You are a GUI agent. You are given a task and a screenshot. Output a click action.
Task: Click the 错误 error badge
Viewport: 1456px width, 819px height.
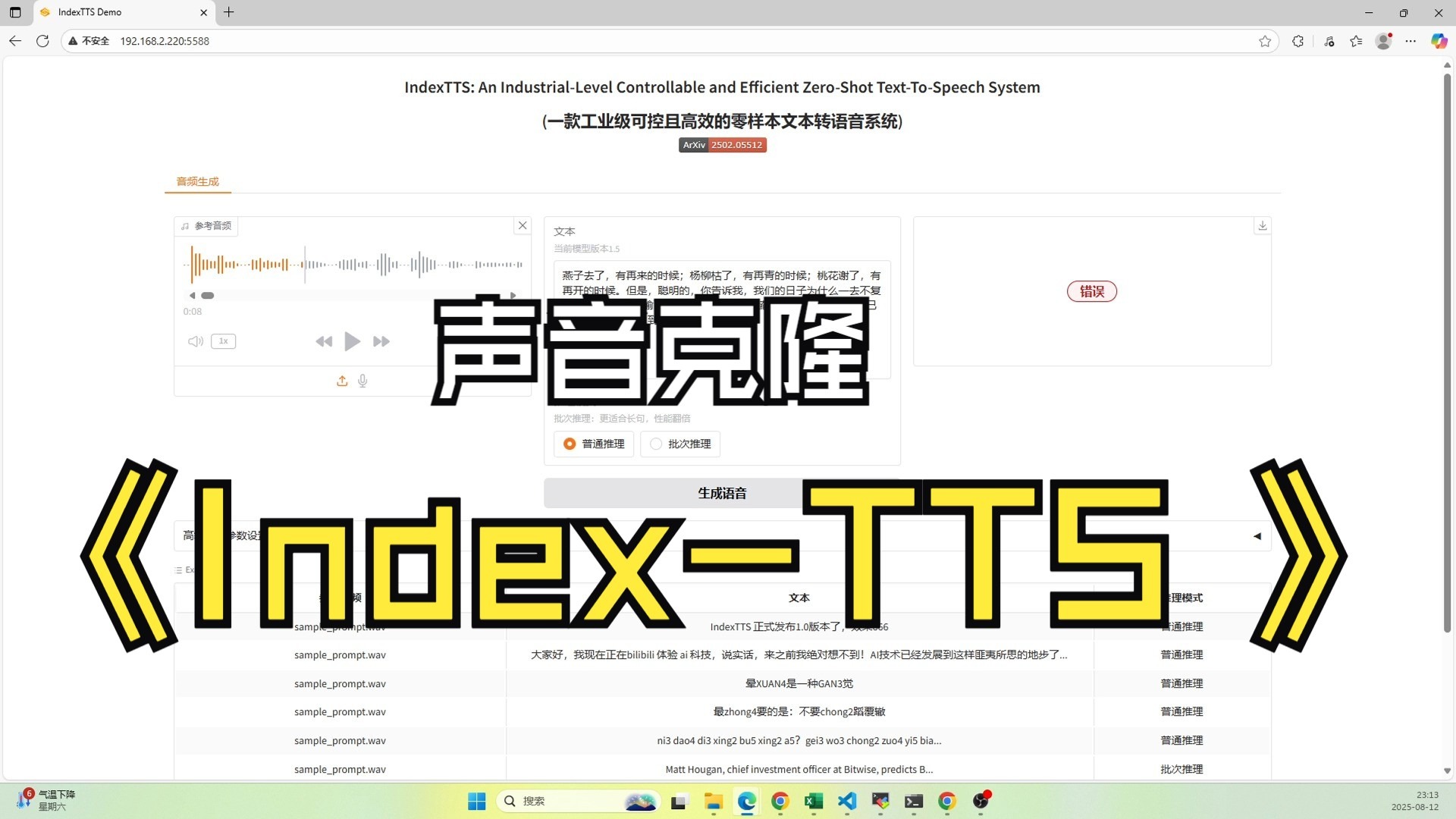[1092, 291]
